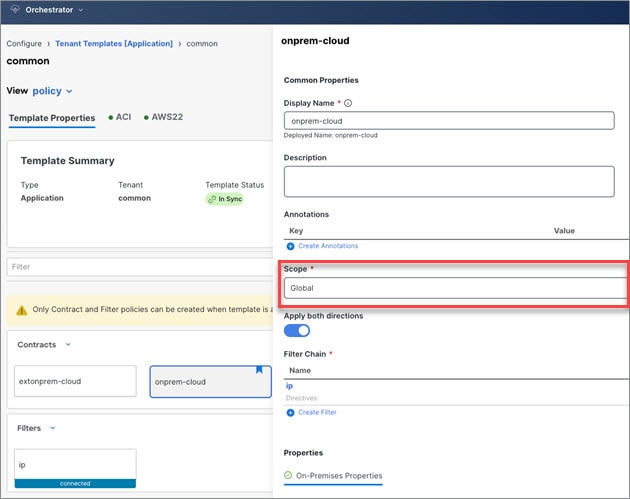This screenshot has width=630, height=499.
Task: Click the onprem-cloud panel title
Action: click(315, 41)
